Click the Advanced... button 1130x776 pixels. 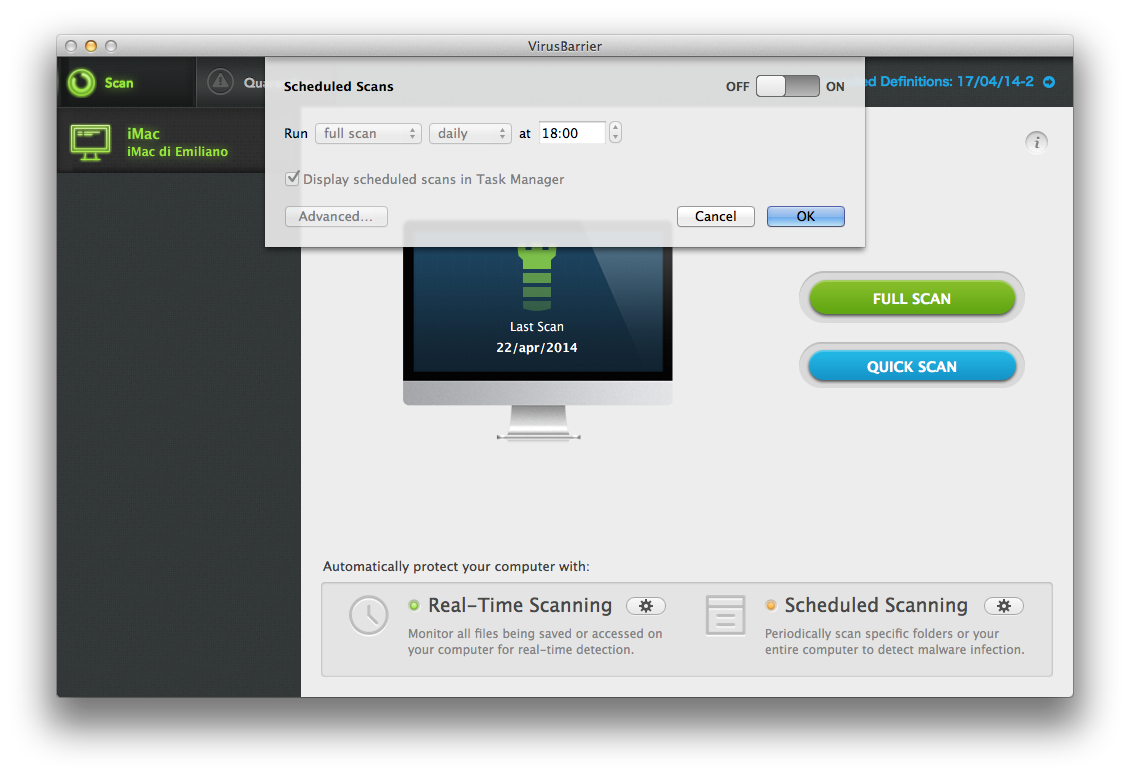(x=336, y=217)
